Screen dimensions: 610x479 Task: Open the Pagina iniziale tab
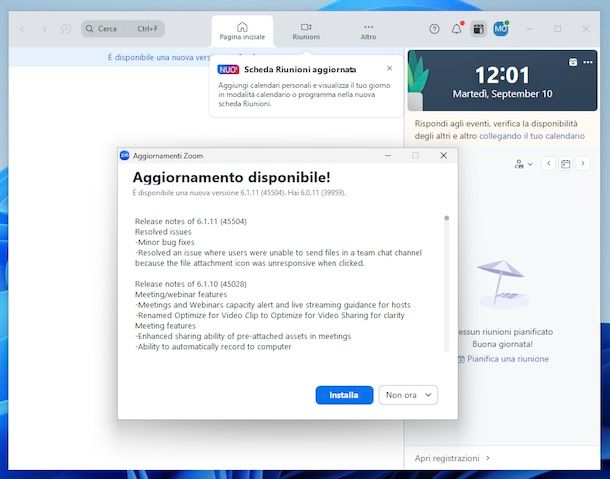[x=242, y=31]
